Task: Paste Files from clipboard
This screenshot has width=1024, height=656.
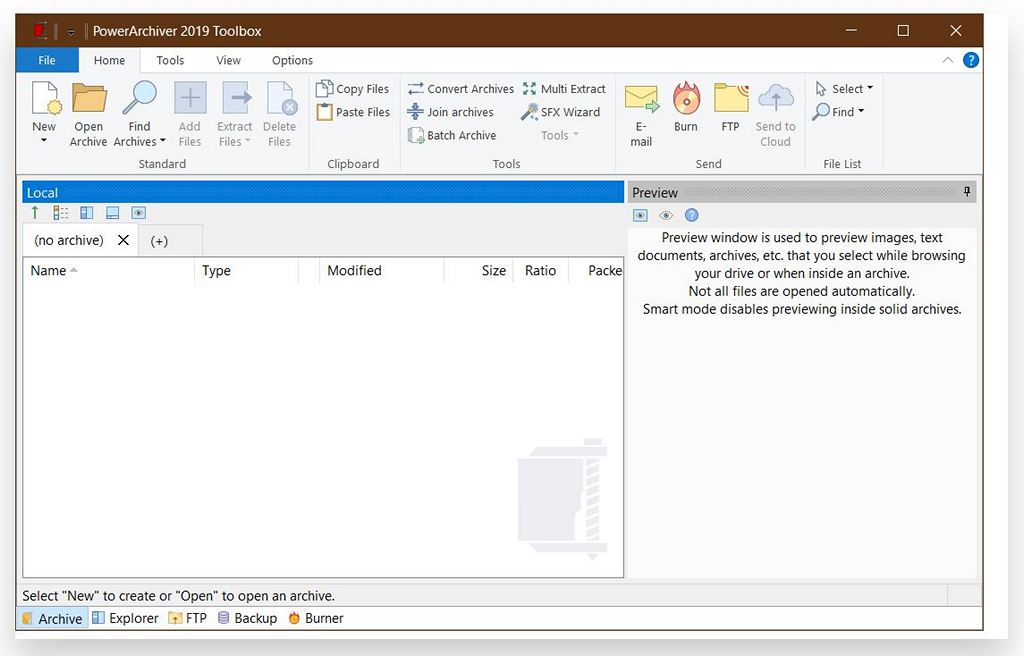Action: pos(353,112)
